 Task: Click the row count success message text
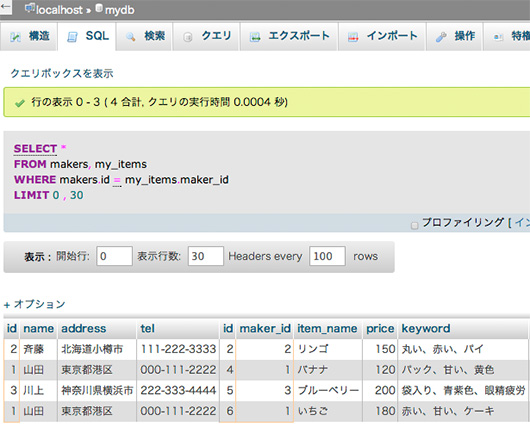point(160,102)
